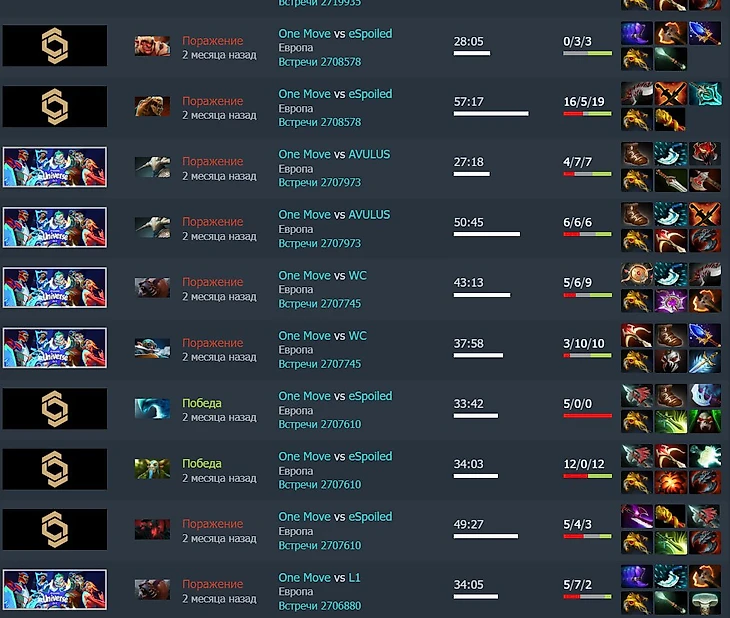Click the Universe league banner in 50:45 row
The image size is (730, 618).
click(55, 227)
